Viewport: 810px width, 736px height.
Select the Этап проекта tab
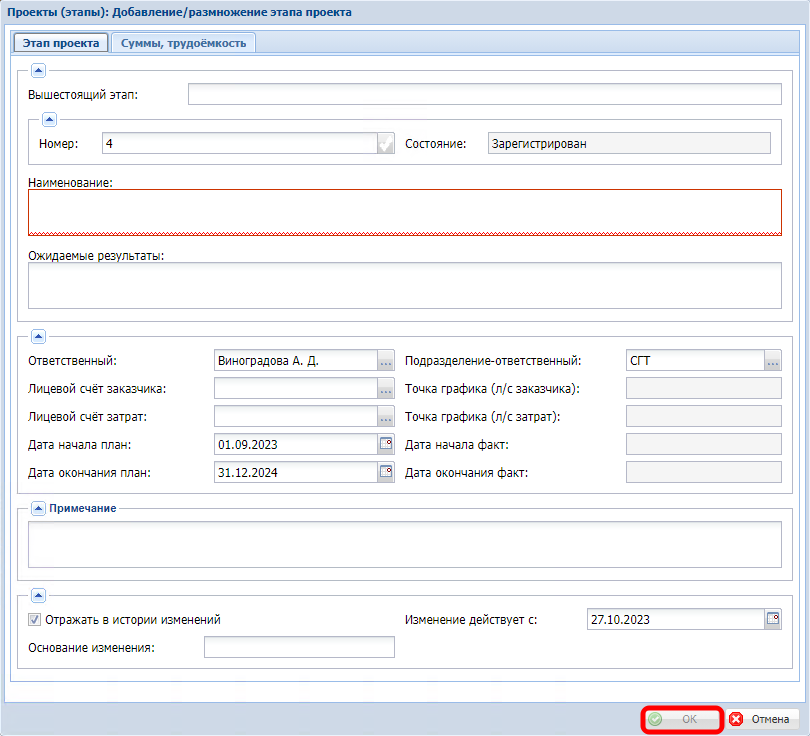[61, 43]
